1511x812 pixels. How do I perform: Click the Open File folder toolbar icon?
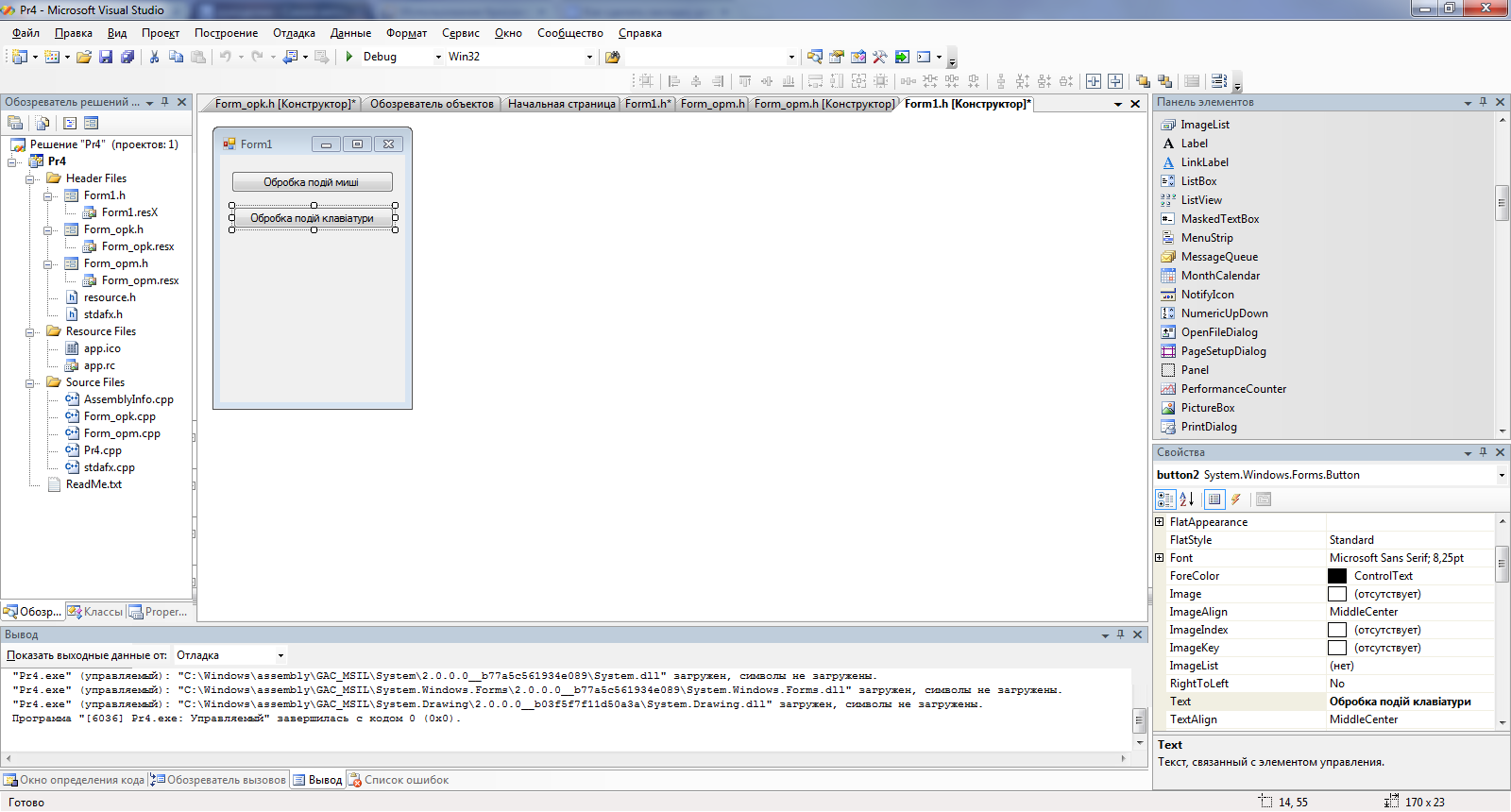[84, 57]
